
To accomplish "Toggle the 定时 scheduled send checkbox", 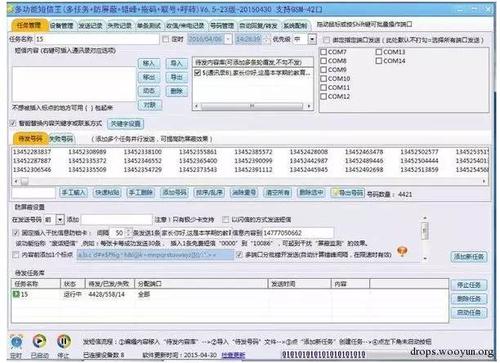I will pos(165,39).
